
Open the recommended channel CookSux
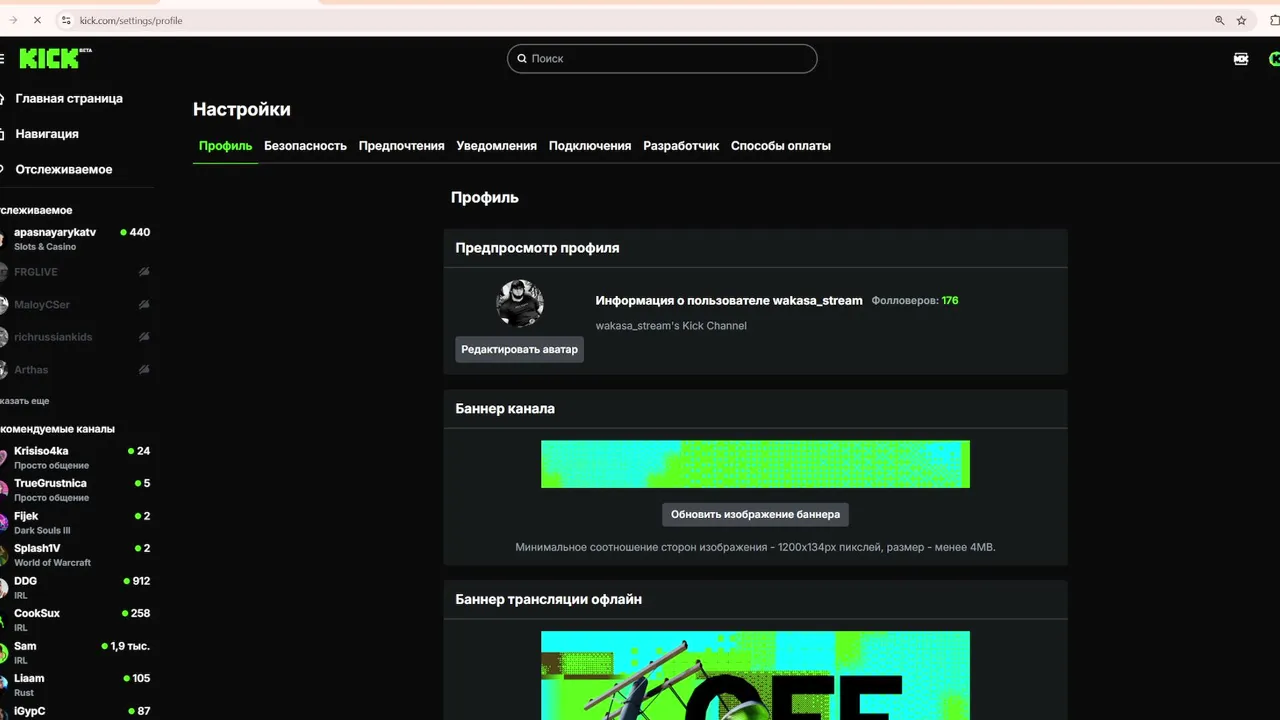[76, 620]
